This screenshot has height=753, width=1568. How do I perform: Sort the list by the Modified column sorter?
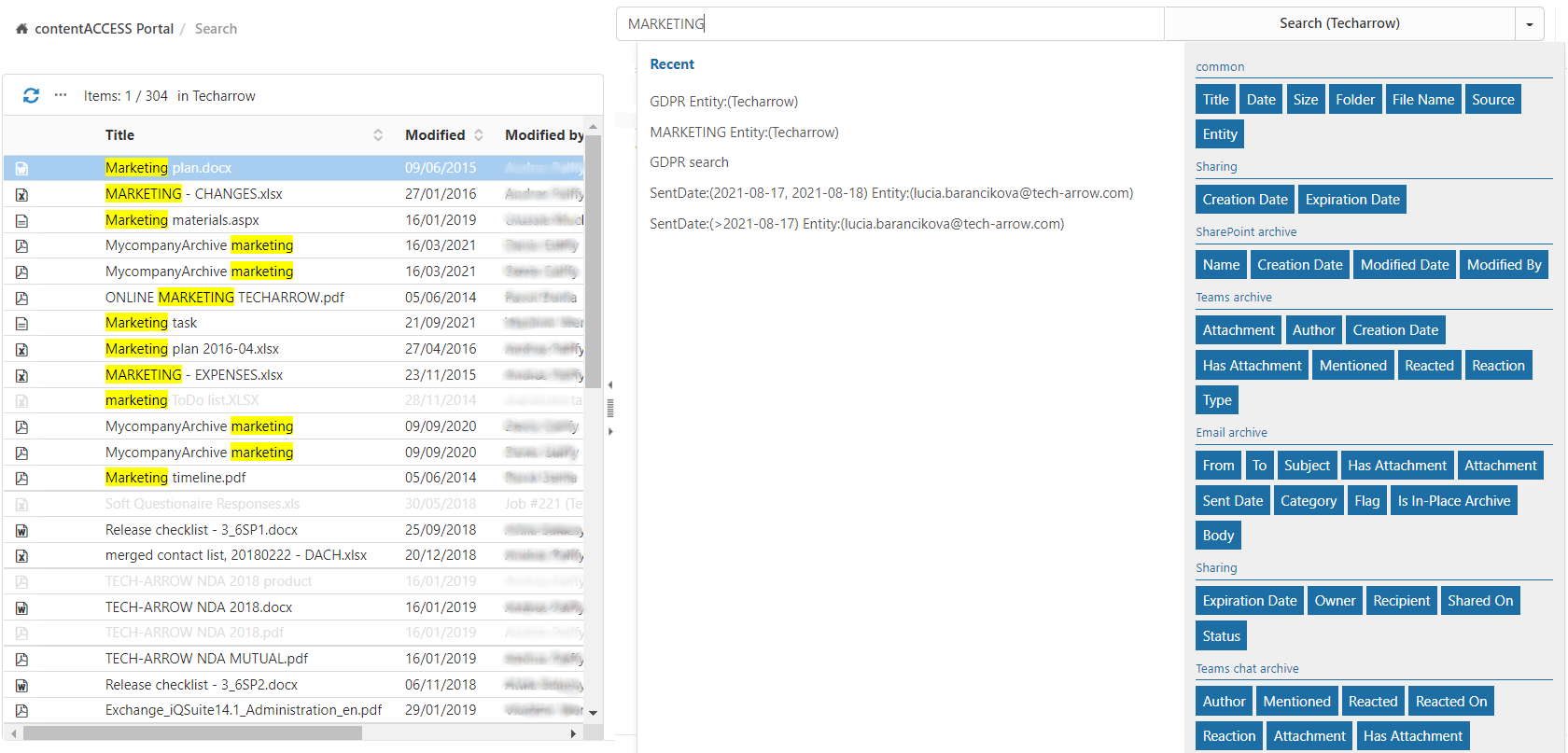479,135
